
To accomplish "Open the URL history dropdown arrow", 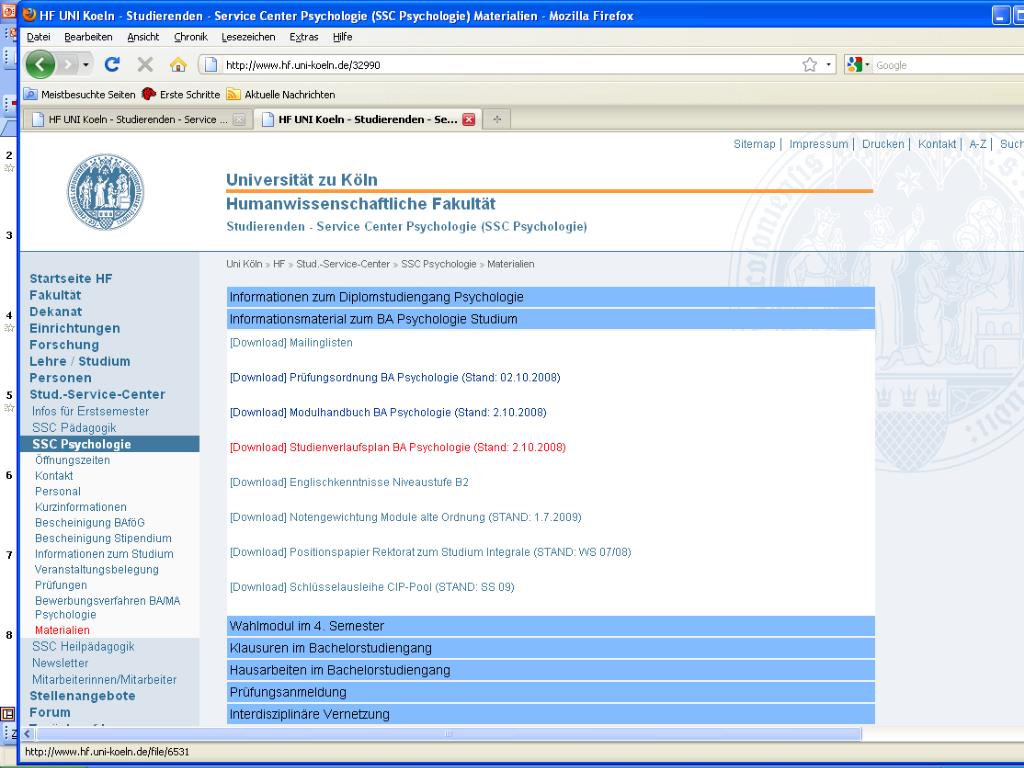I will click(x=828, y=65).
